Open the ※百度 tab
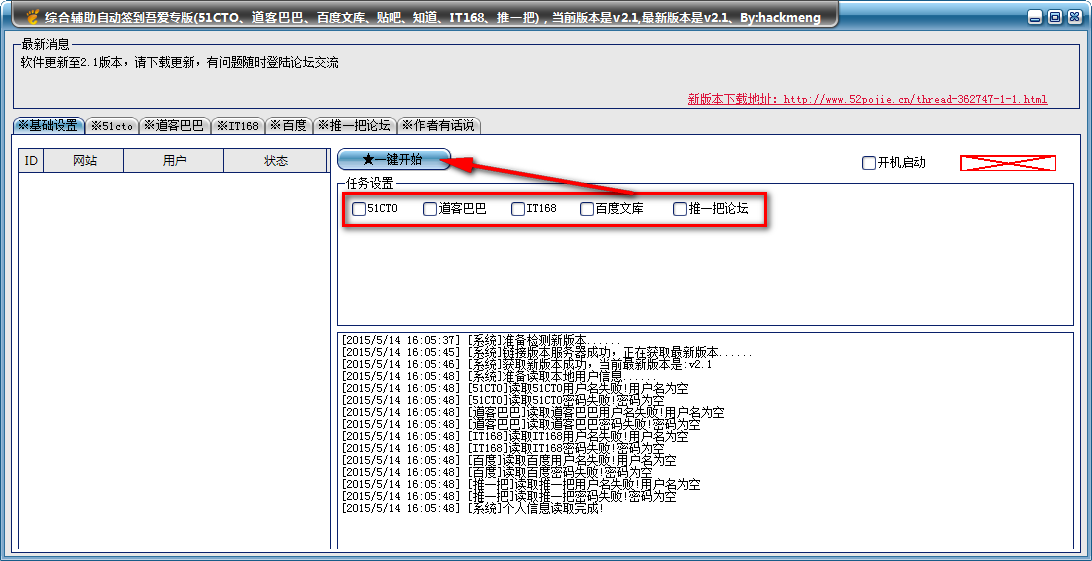The width and height of the screenshot is (1092, 561). pyautogui.click(x=288, y=126)
